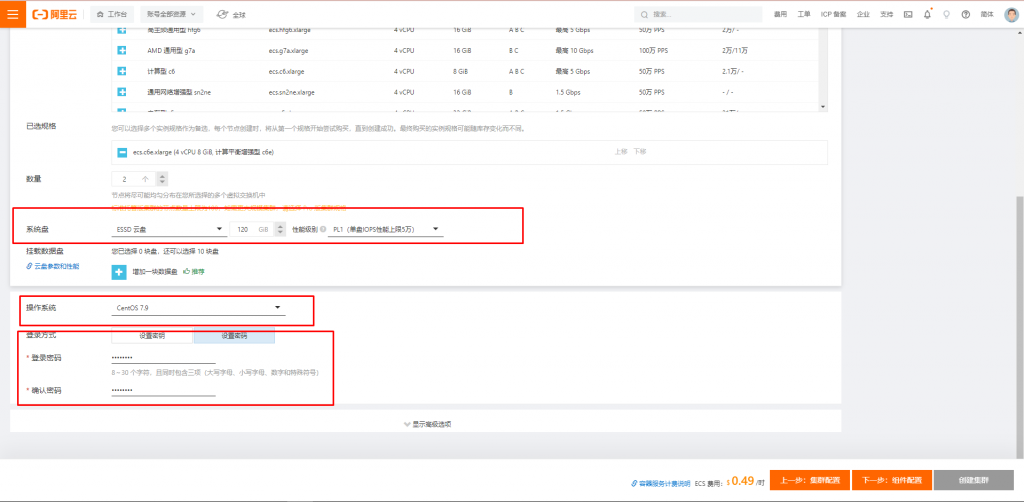Open the 云盘参数和性能 link
This screenshot has width=1024, height=502.
click(x=52, y=266)
